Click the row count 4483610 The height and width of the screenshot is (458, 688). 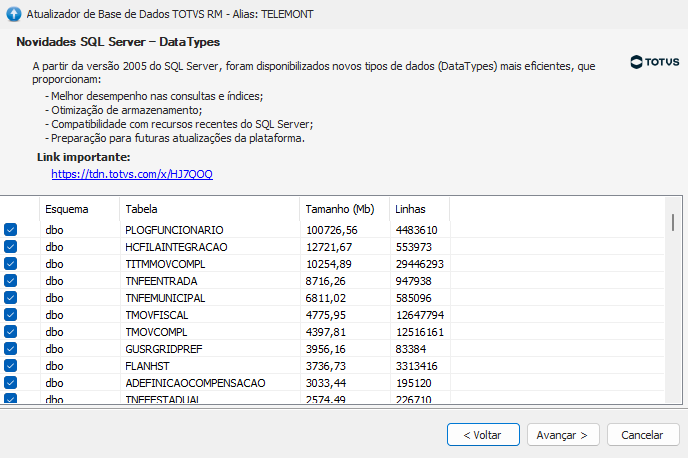point(416,230)
